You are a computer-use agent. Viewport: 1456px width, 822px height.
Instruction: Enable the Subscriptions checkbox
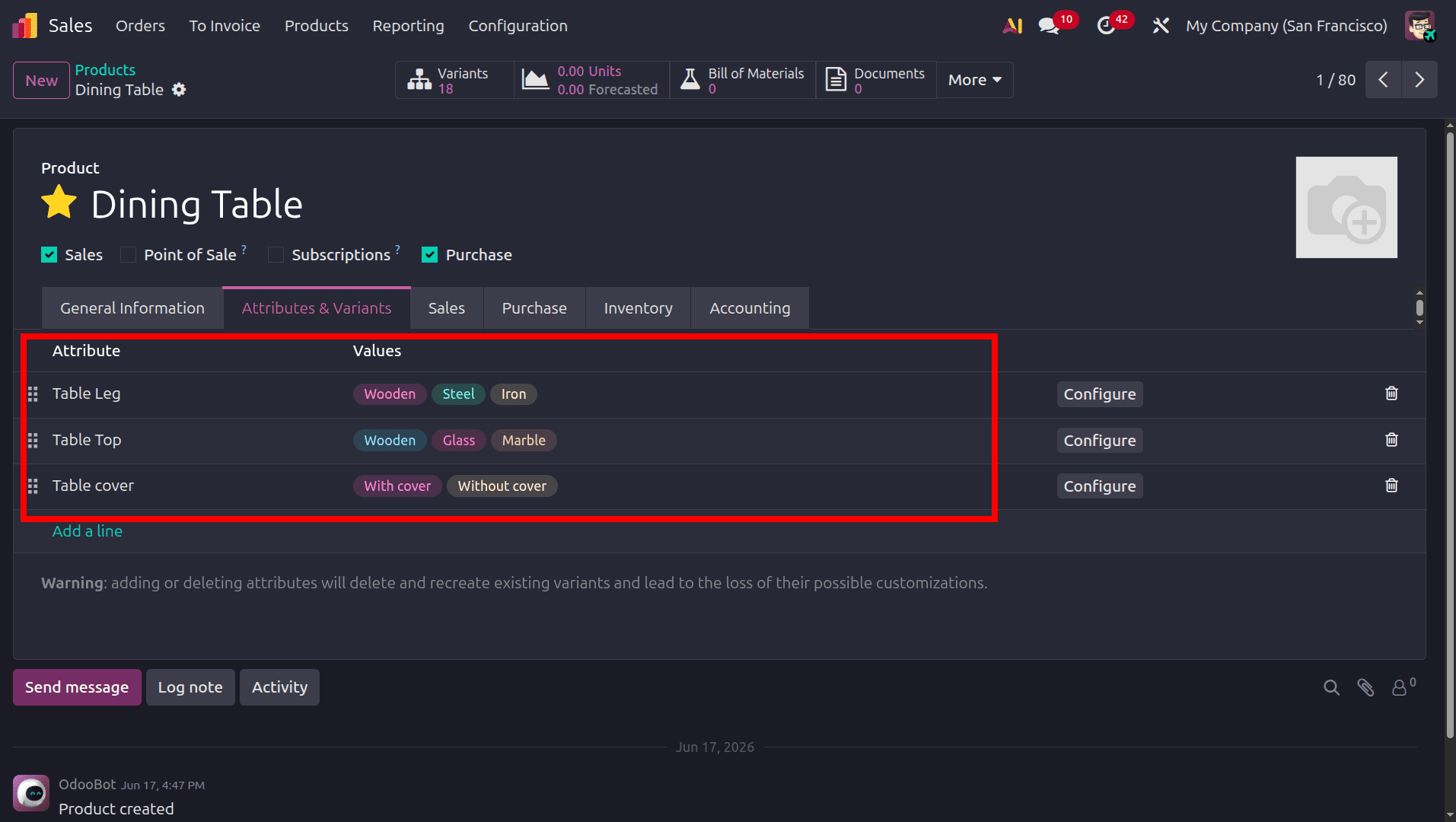click(276, 255)
